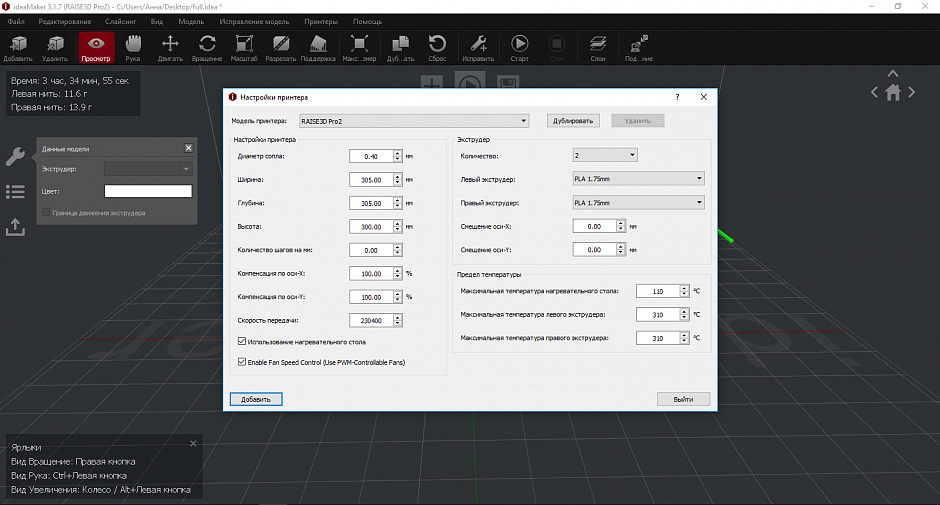Click the Компенсация по оси-X field
Viewport: 940px width, 505px height.
[x=371, y=273]
